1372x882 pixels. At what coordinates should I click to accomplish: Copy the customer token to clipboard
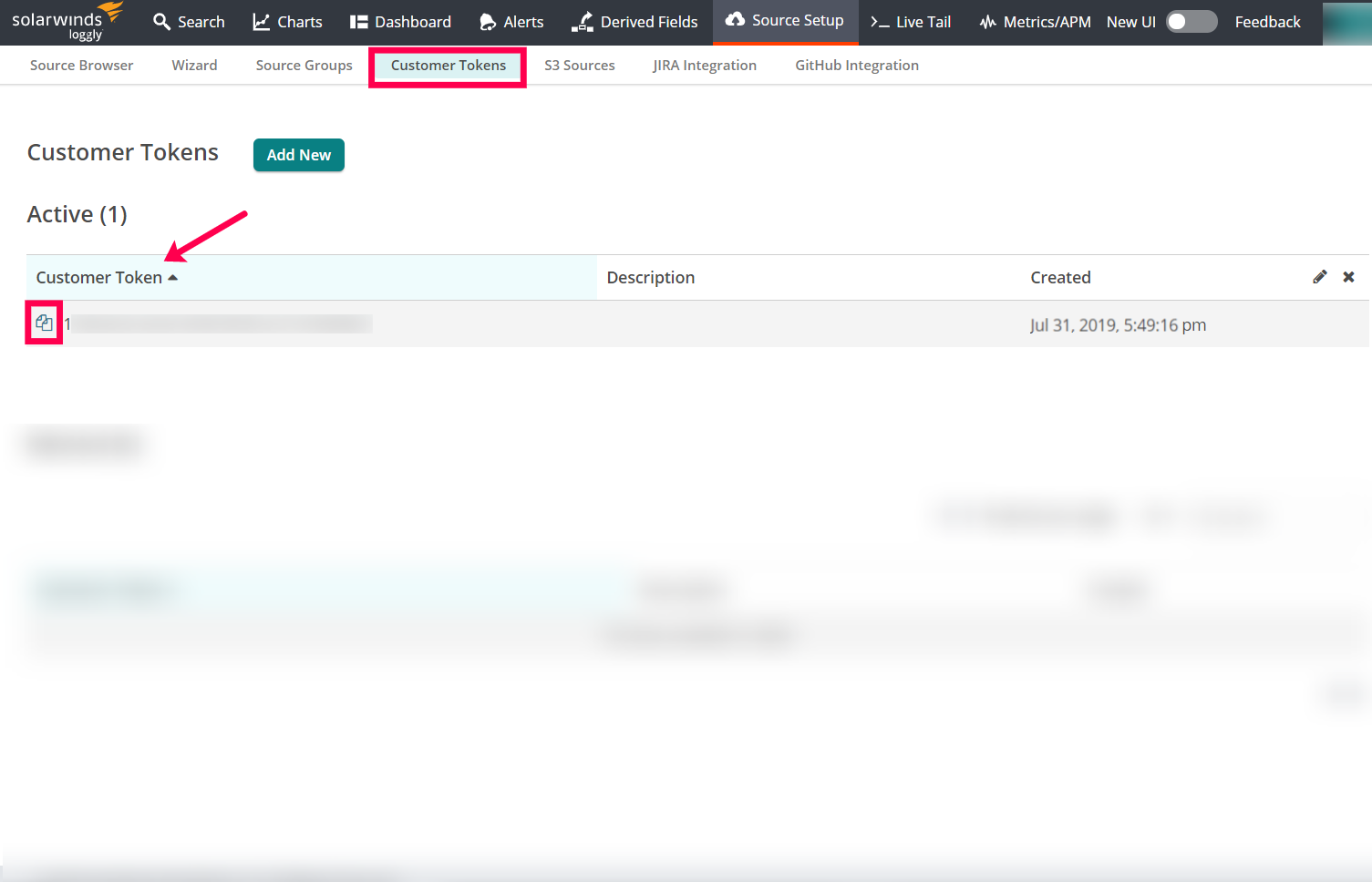[x=44, y=323]
